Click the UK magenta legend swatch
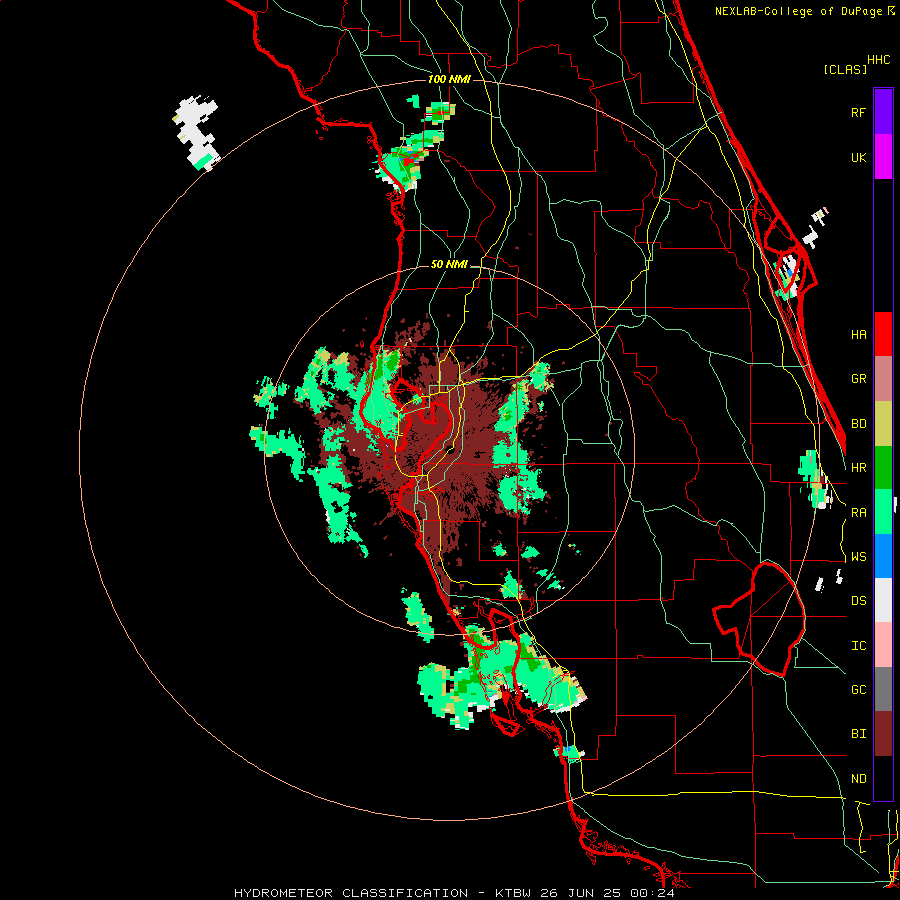Image resolution: width=900 pixels, height=900 pixels. [x=883, y=157]
